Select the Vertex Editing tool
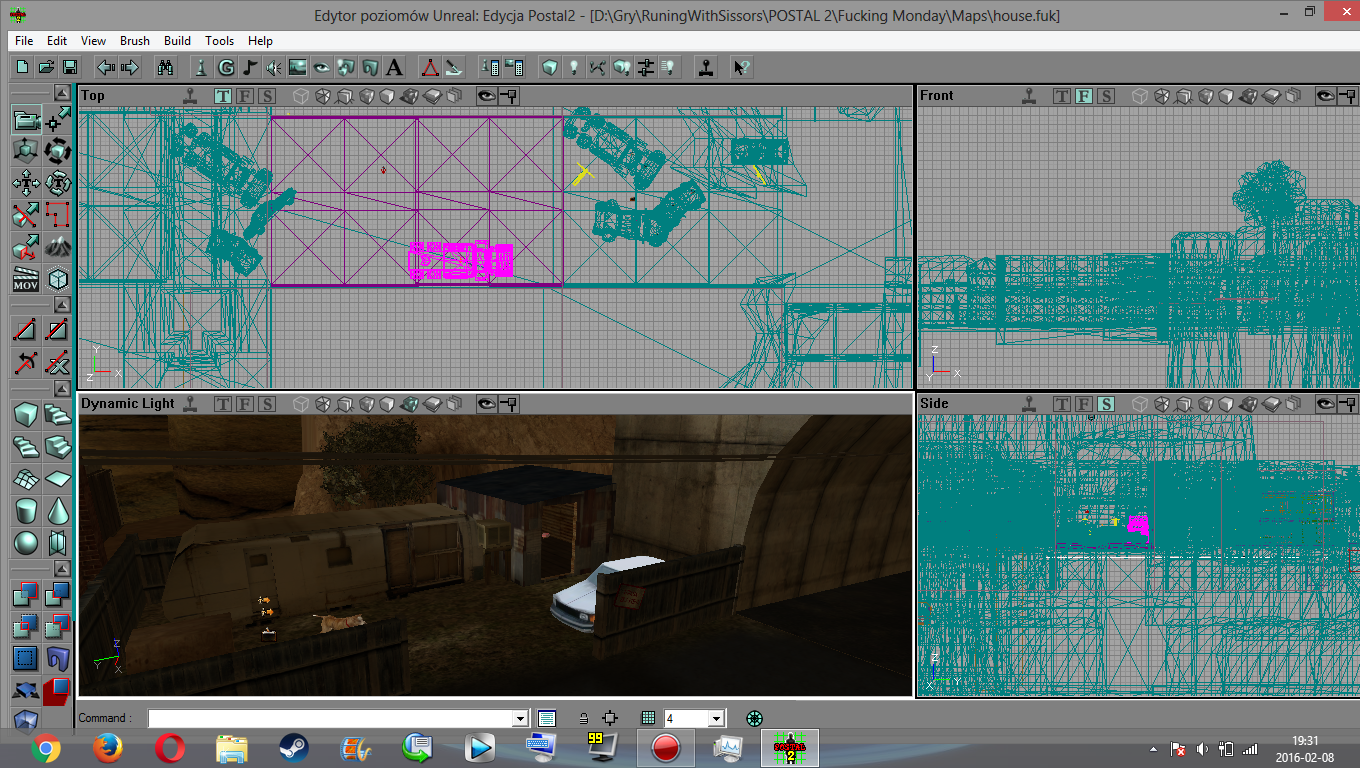Image resolution: width=1360 pixels, height=768 pixels. (58, 121)
